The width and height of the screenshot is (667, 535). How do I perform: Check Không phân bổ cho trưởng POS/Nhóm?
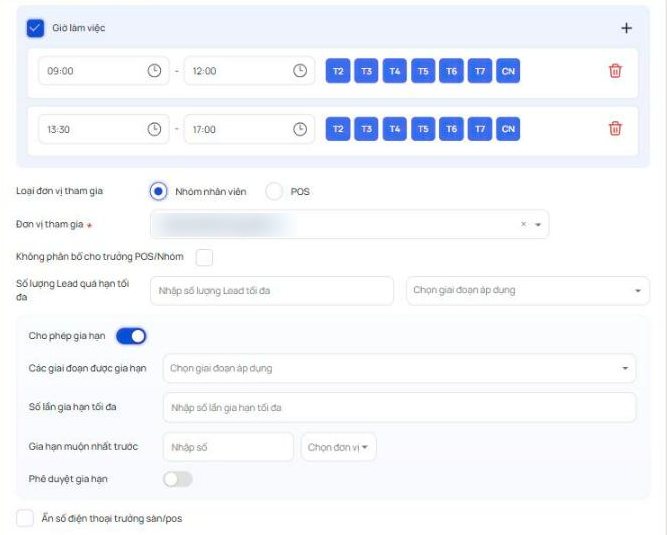coord(204,257)
